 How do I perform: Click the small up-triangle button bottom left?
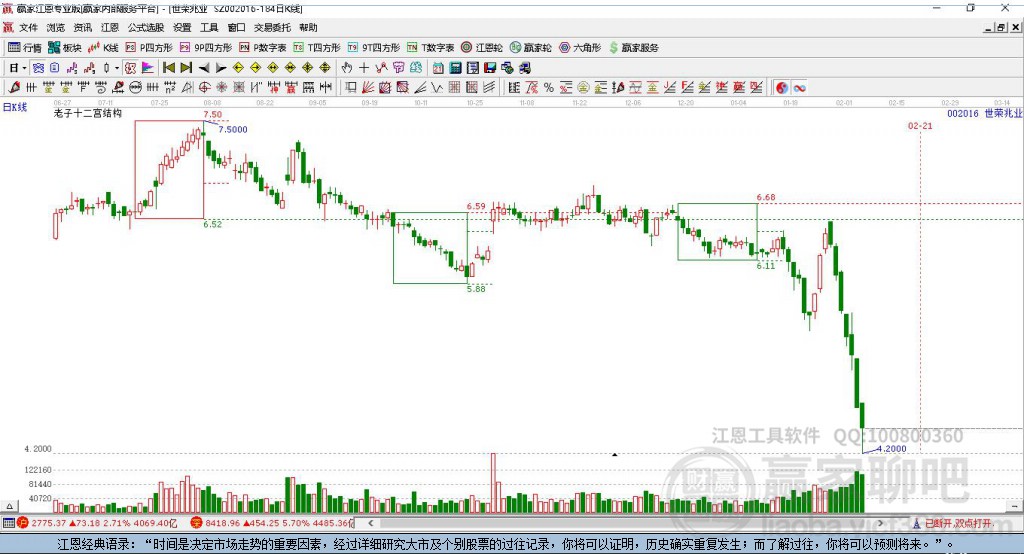(x=9, y=506)
